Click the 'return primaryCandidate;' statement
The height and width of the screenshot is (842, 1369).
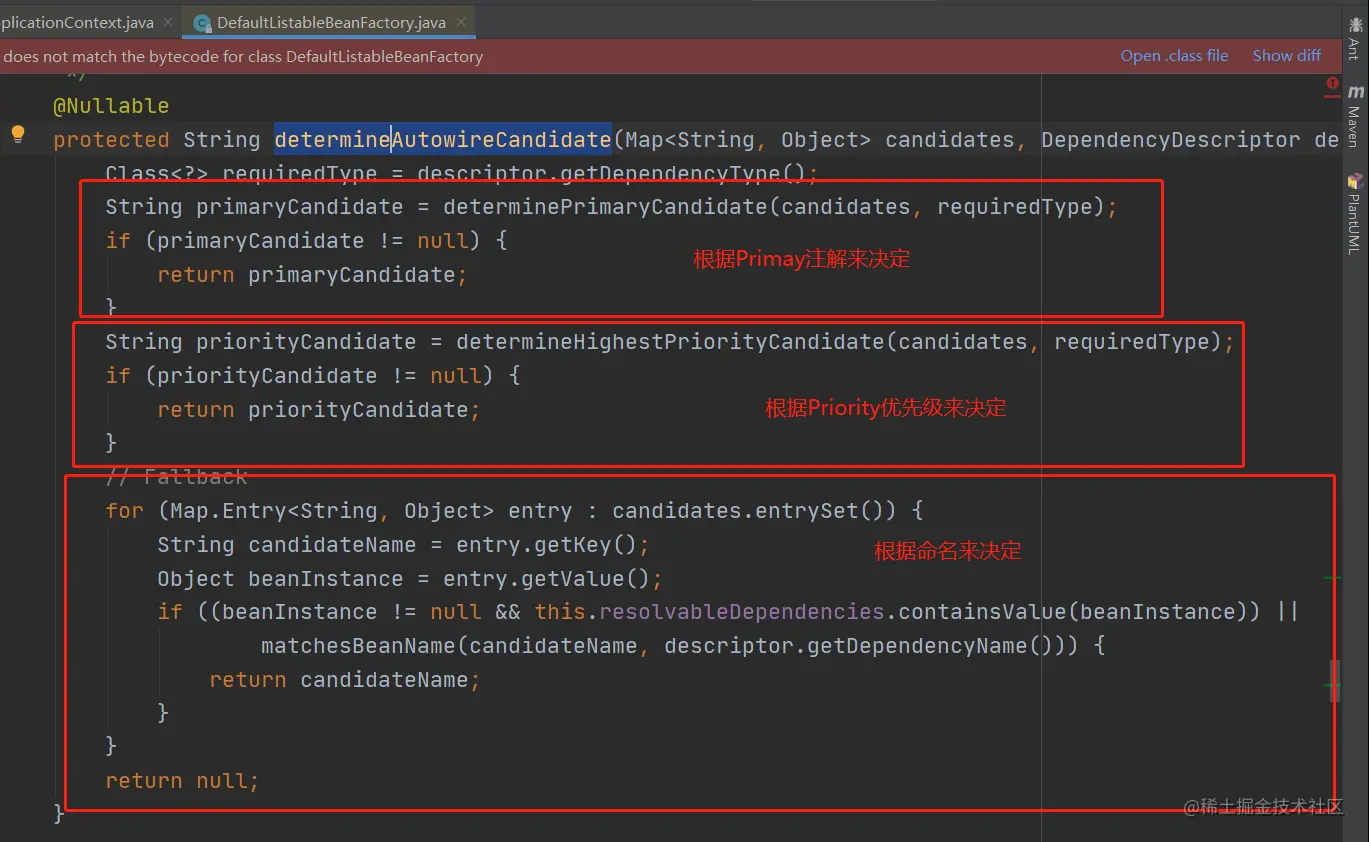click(312, 275)
